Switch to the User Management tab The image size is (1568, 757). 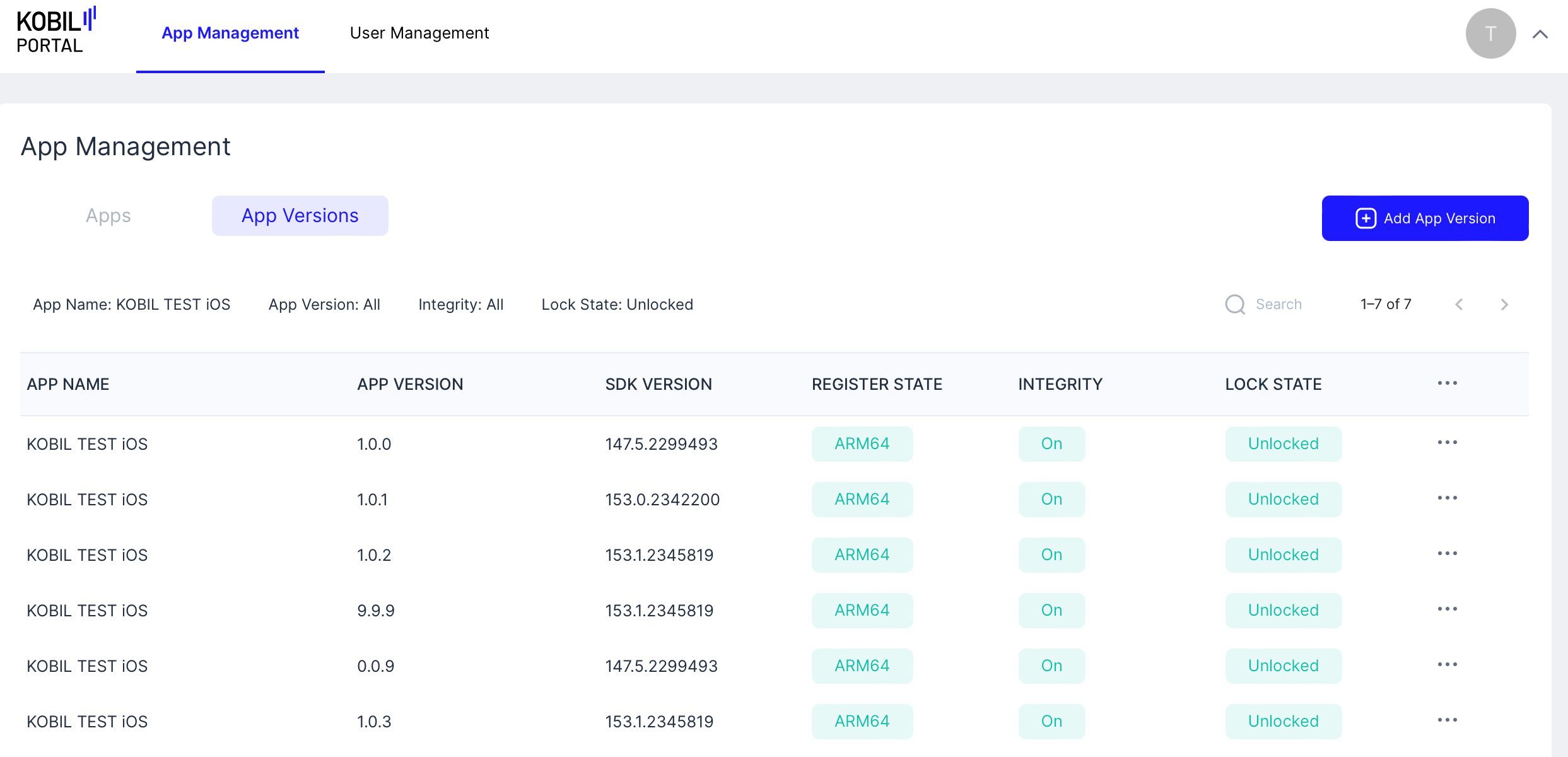click(x=419, y=33)
